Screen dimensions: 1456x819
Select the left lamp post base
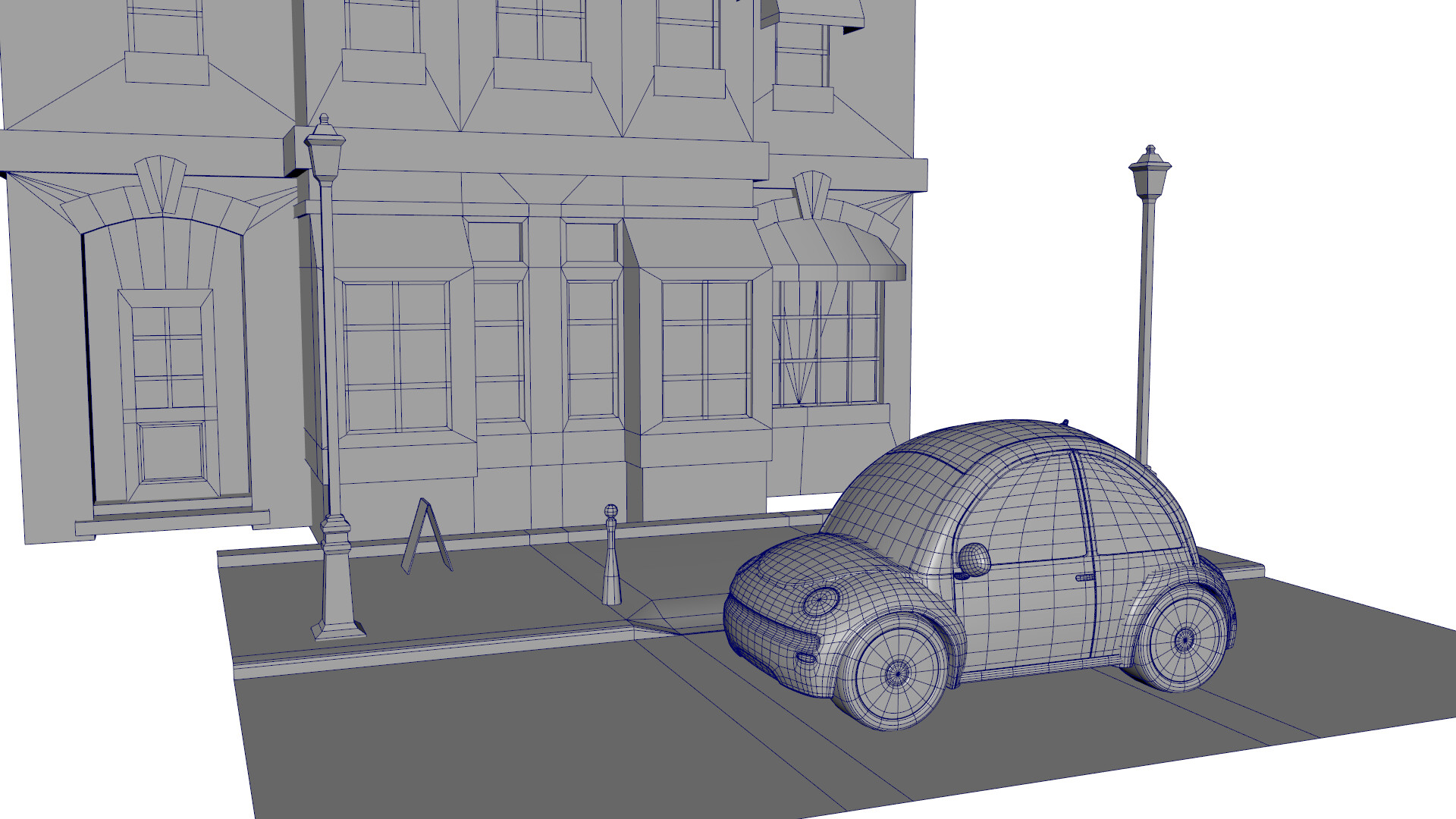coord(337,607)
